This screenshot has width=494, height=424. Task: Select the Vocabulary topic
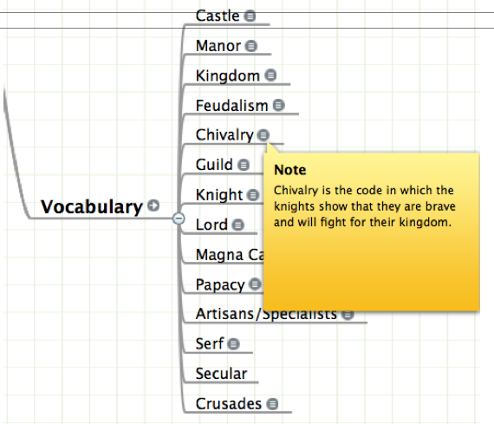pos(92,207)
